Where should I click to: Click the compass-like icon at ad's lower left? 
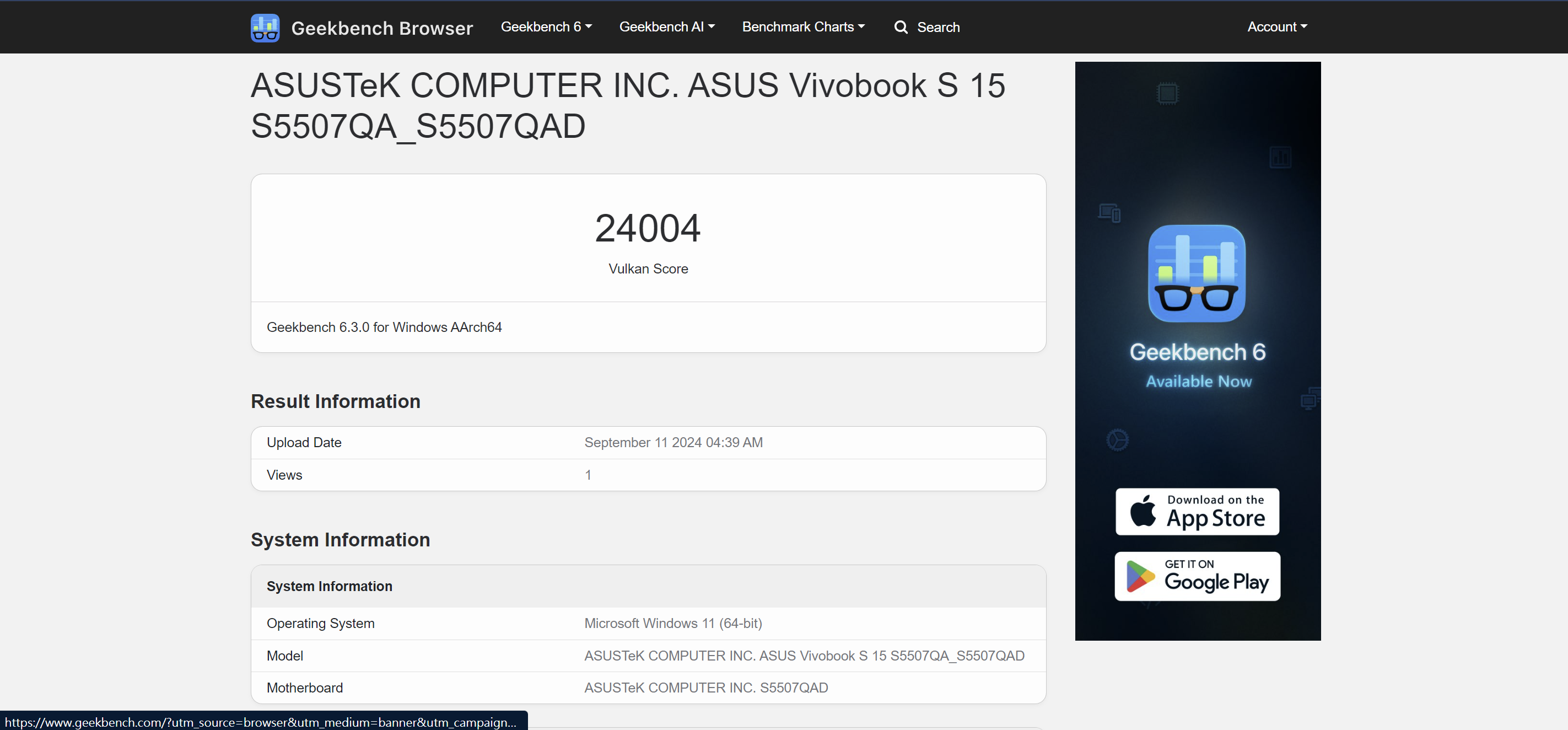[1117, 439]
